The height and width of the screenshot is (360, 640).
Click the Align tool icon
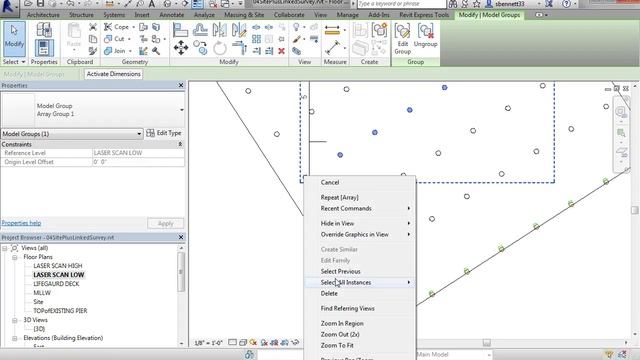180,30
